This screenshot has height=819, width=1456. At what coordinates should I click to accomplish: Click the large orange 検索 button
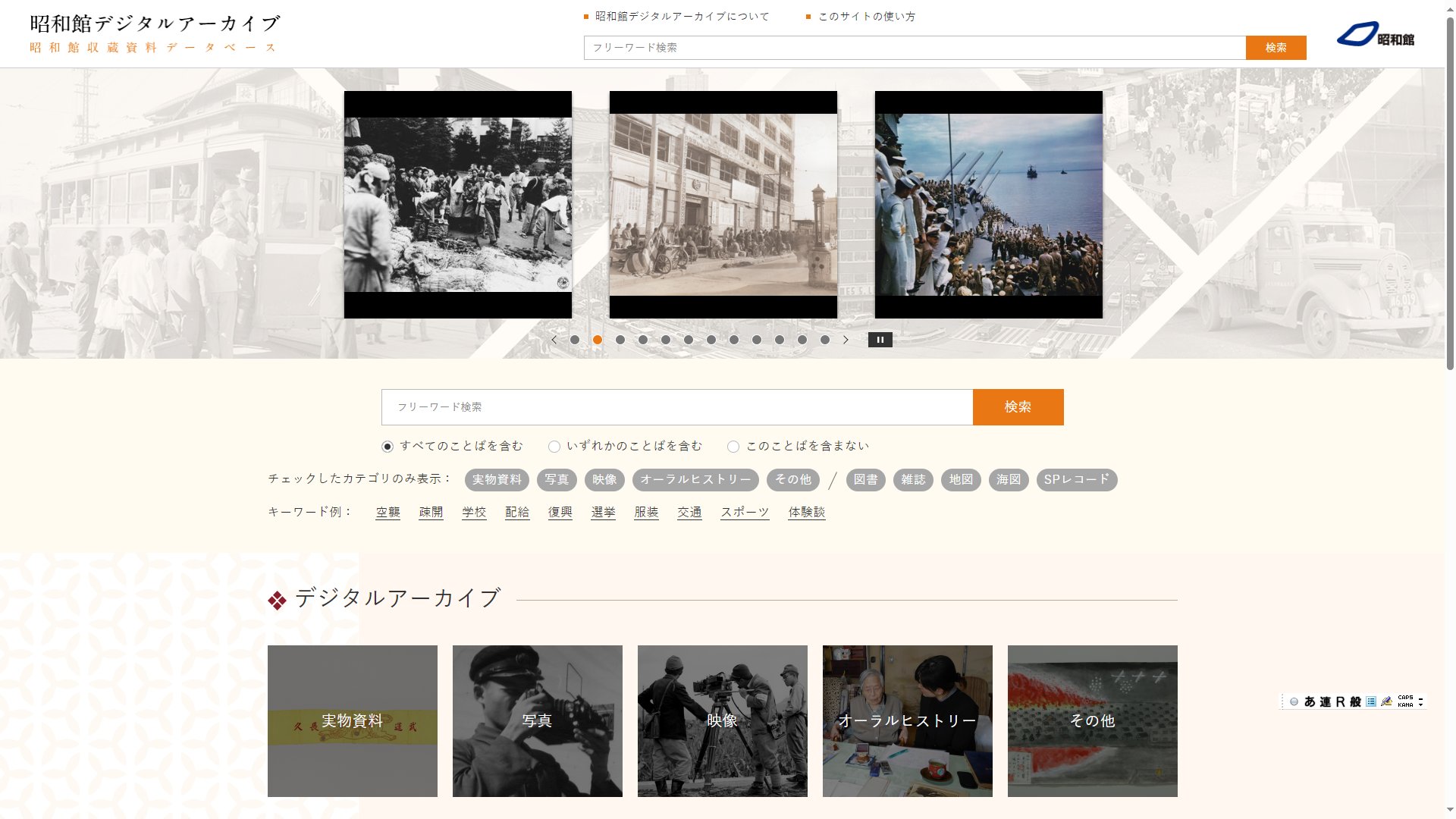pyautogui.click(x=1018, y=407)
